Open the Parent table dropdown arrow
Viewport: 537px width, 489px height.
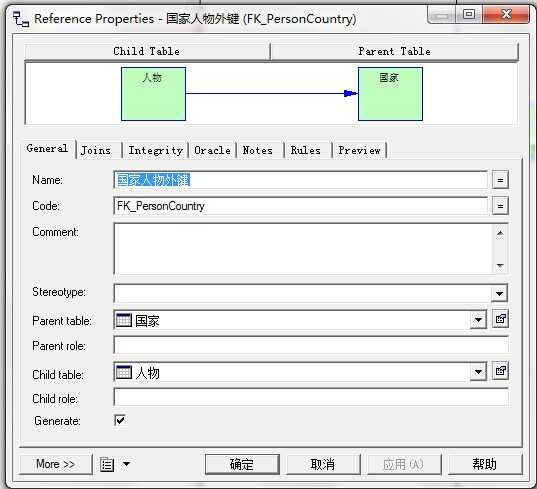click(478, 320)
